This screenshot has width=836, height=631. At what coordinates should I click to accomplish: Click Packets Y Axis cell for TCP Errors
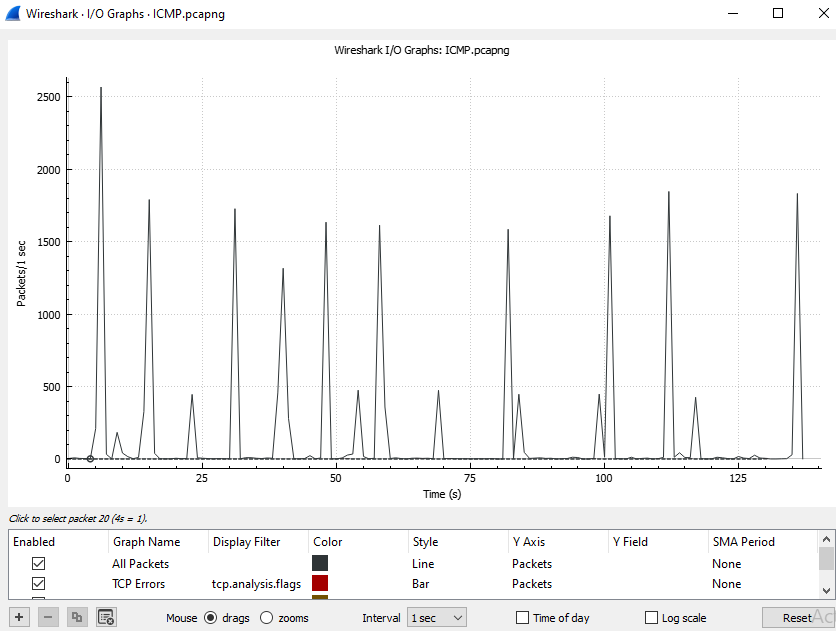tap(532, 584)
